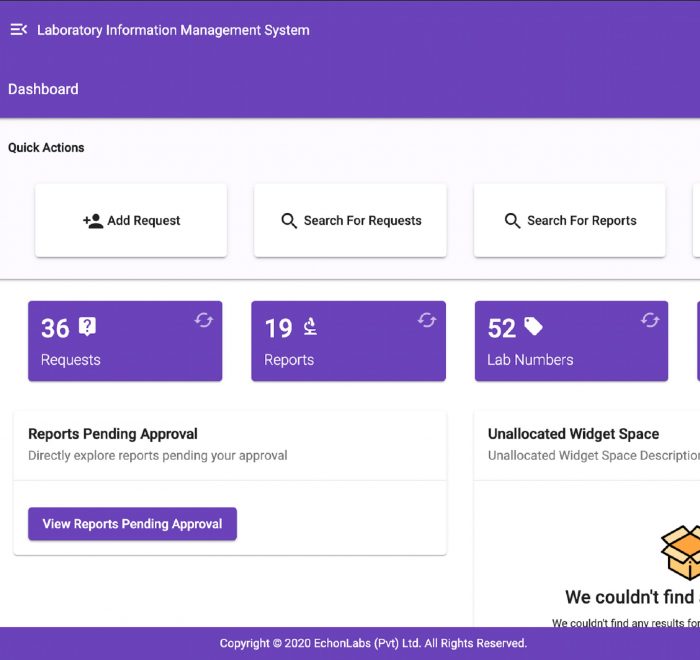The width and height of the screenshot is (700, 660).
Task: Refresh the Reports counter card
Action: pyautogui.click(x=427, y=320)
